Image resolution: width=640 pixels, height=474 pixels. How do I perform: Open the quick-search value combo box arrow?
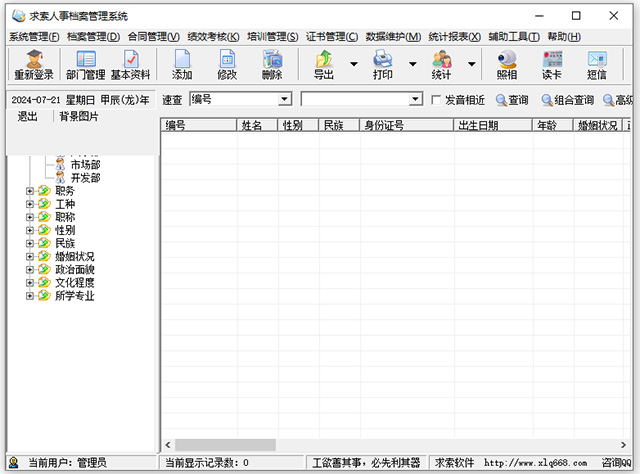[x=415, y=99]
